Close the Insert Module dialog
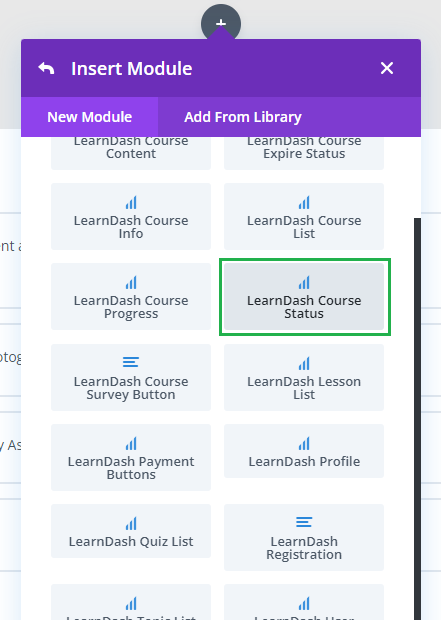The height and width of the screenshot is (620, 441). 387,68
